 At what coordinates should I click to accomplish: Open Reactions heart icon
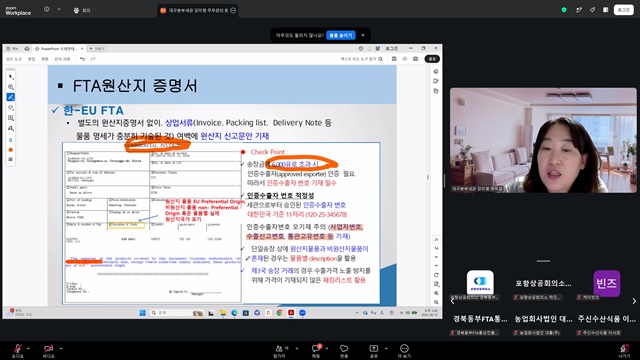click(344, 350)
